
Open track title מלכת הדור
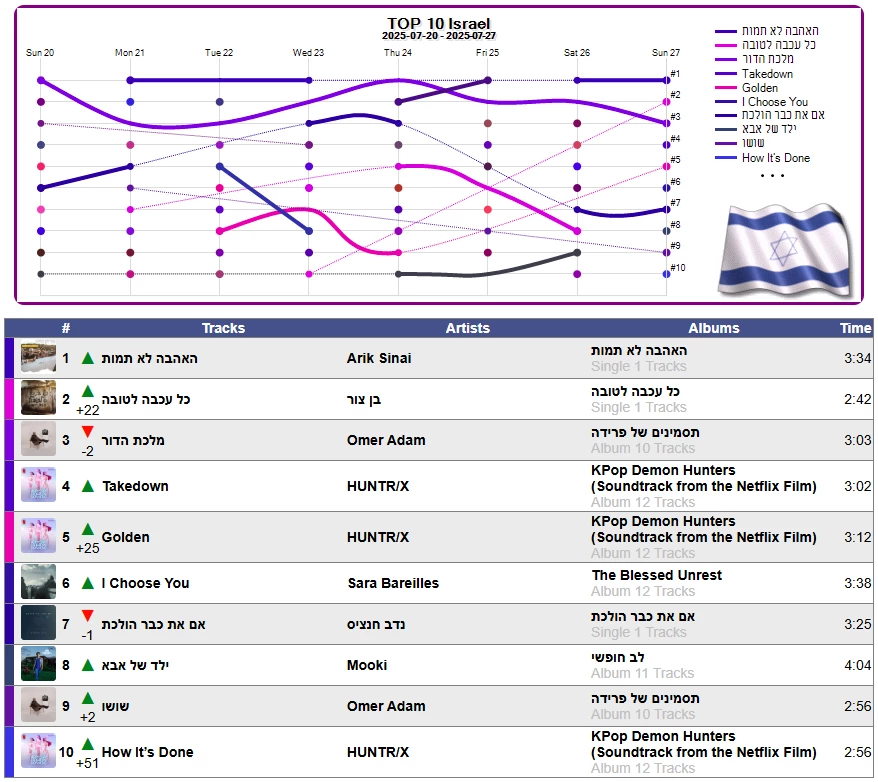tap(133, 440)
